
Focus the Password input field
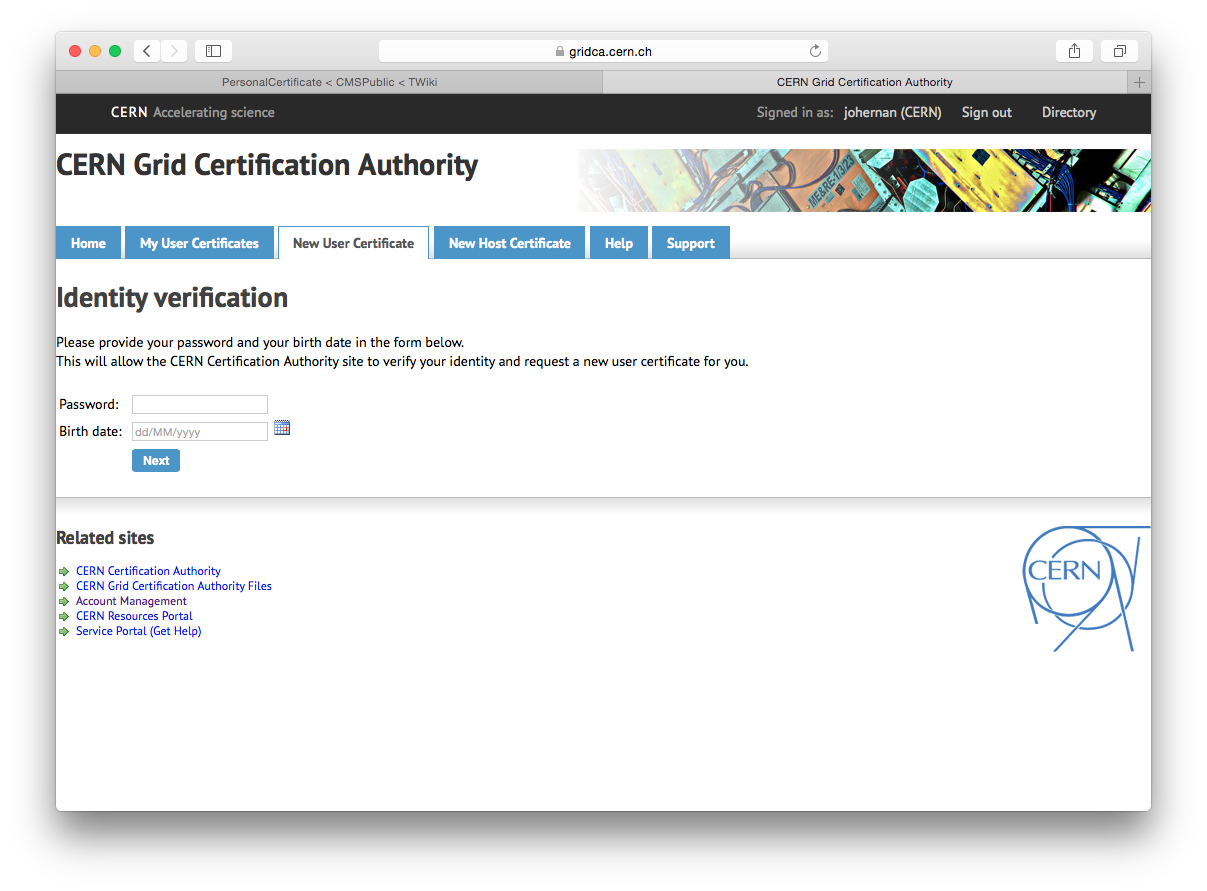coord(200,404)
